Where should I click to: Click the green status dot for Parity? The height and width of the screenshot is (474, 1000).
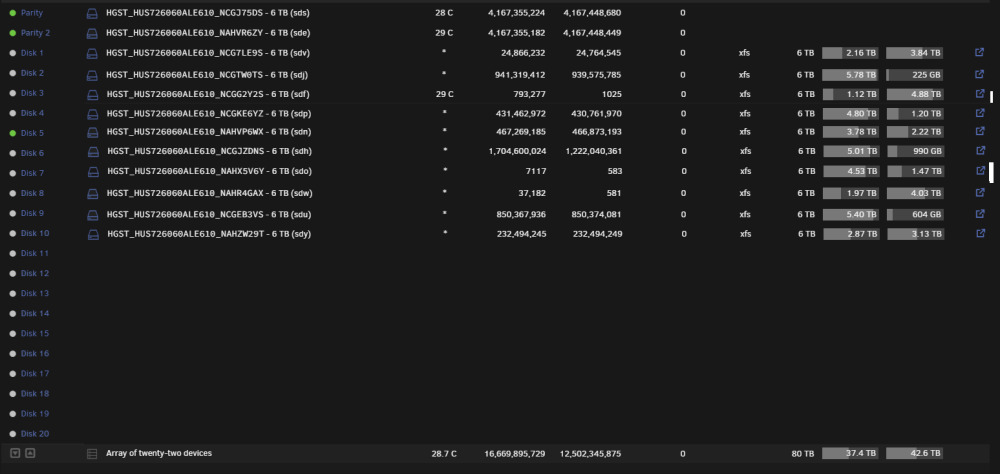[x=13, y=13]
